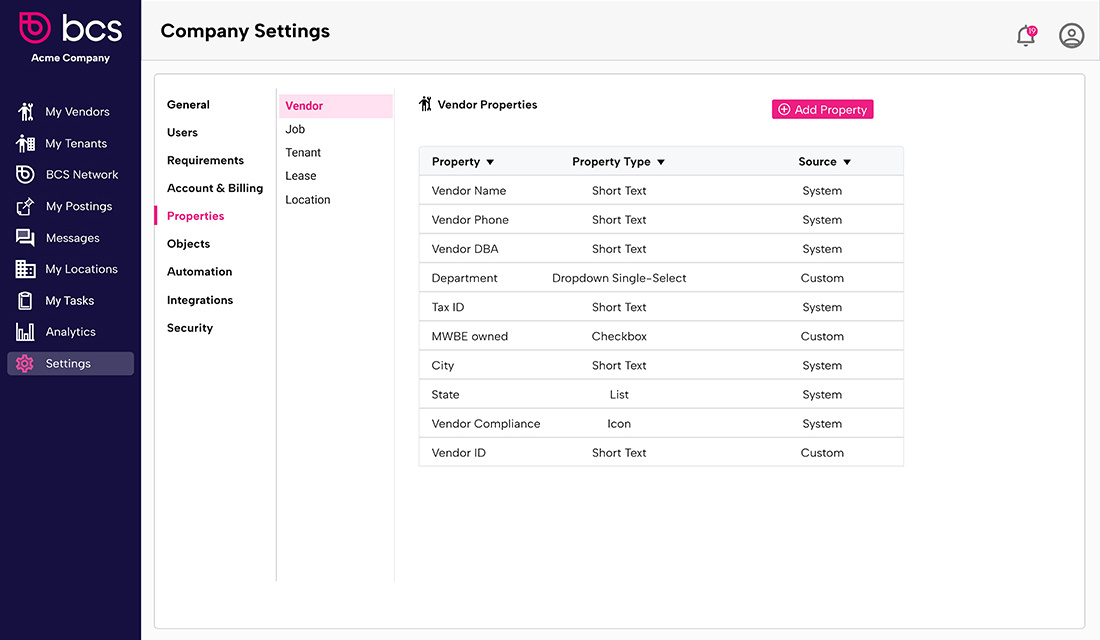Image resolution: width=1100 pixels, height=640 pixels.
Task: Switch to the Job properties tab
Action: point(295,129)
